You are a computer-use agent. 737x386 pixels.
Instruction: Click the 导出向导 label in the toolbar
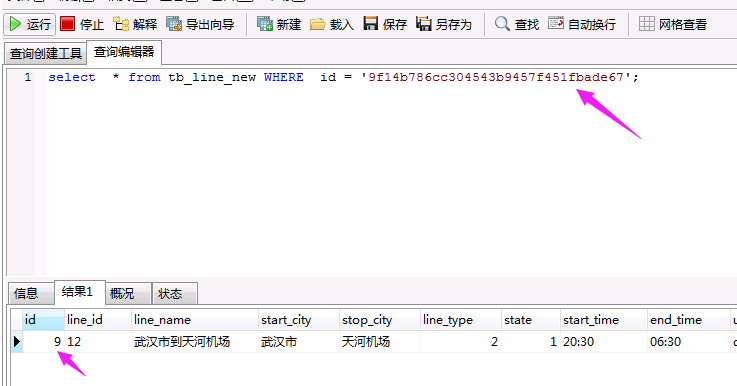point(210,24)
